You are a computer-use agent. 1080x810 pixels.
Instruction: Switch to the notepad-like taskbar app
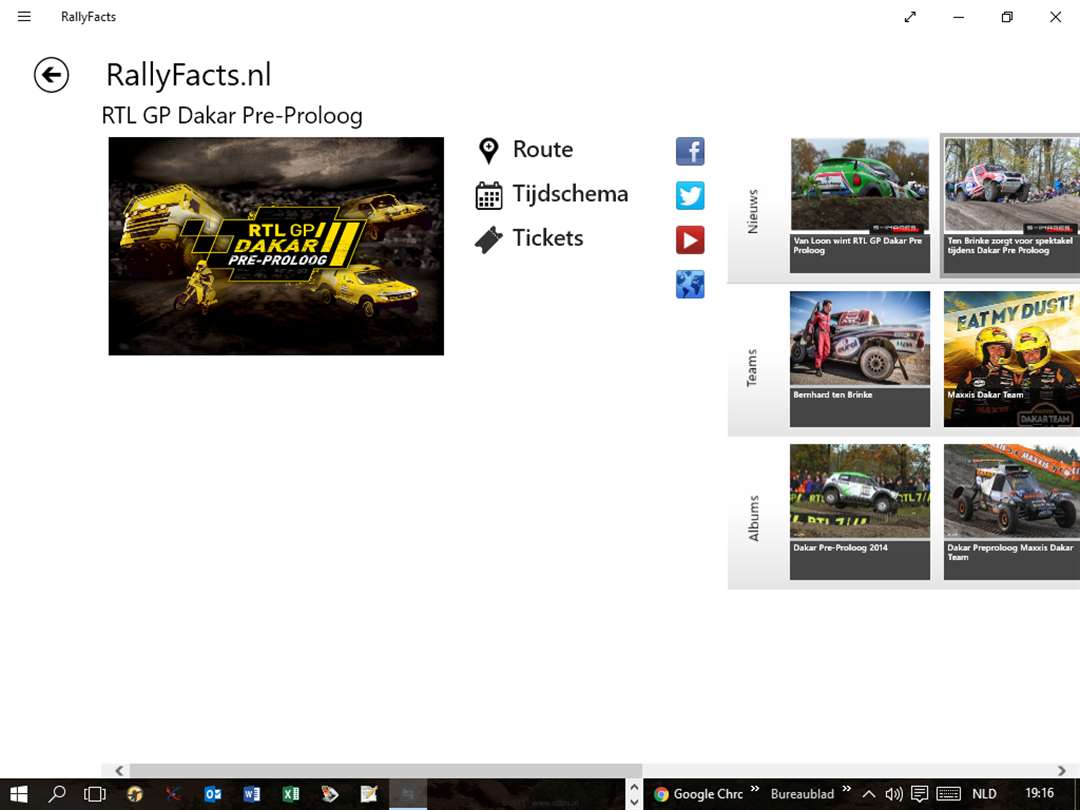[369, 794]
